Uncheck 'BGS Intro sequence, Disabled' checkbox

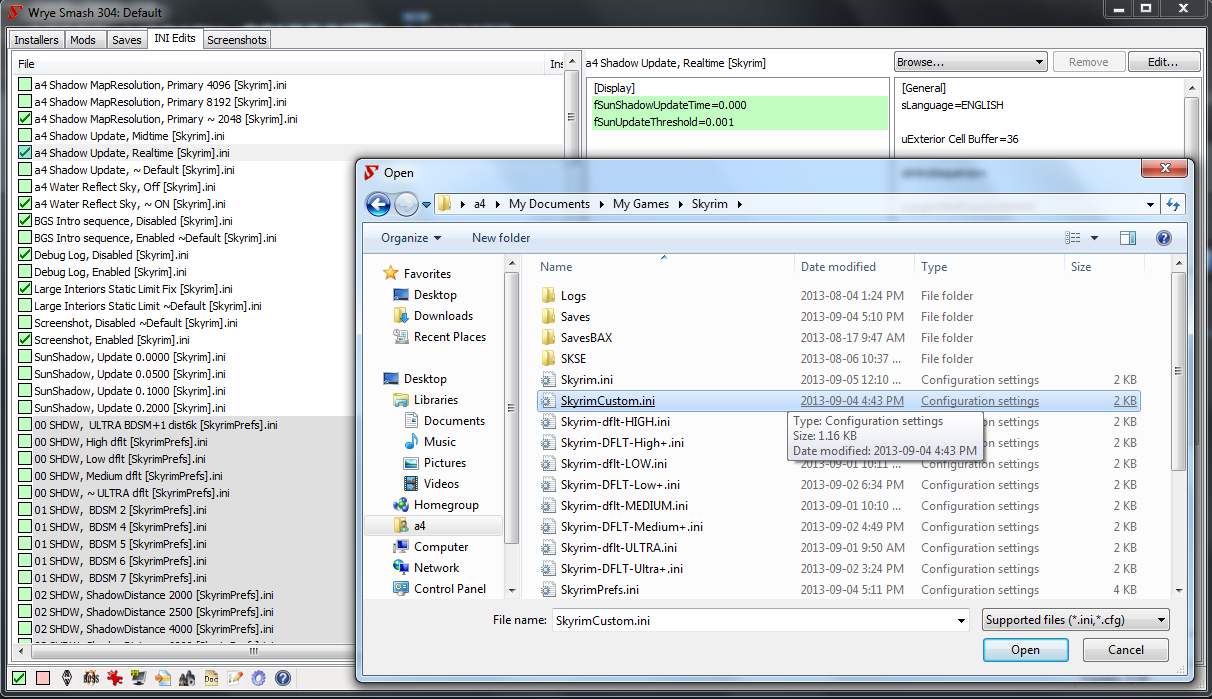coord(25,221)
